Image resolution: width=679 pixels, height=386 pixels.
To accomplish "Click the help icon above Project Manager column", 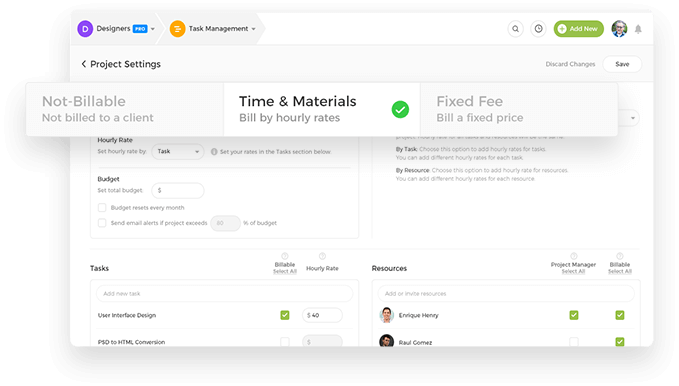I will [573, 256].
